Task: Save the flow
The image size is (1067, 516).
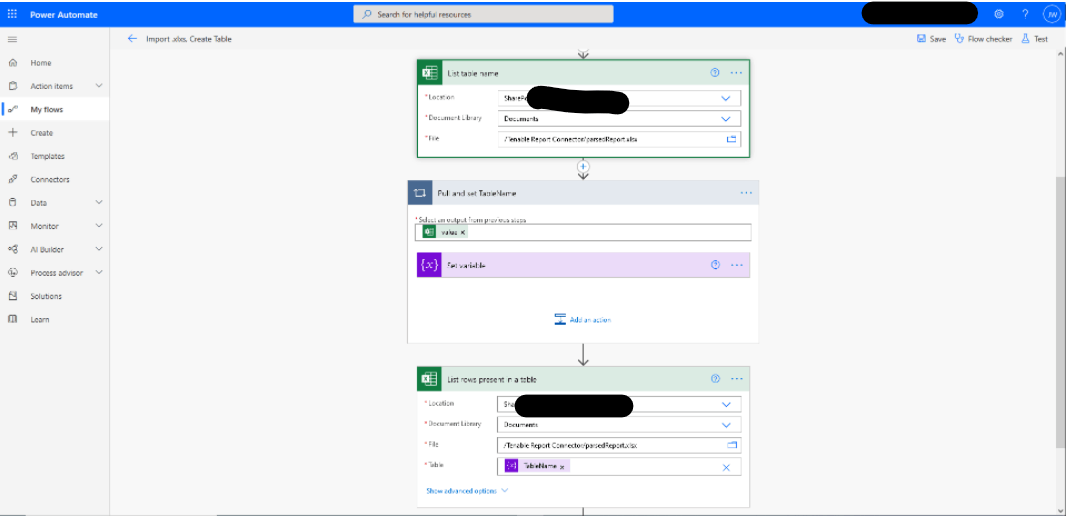Action: [x=931, y=39]
